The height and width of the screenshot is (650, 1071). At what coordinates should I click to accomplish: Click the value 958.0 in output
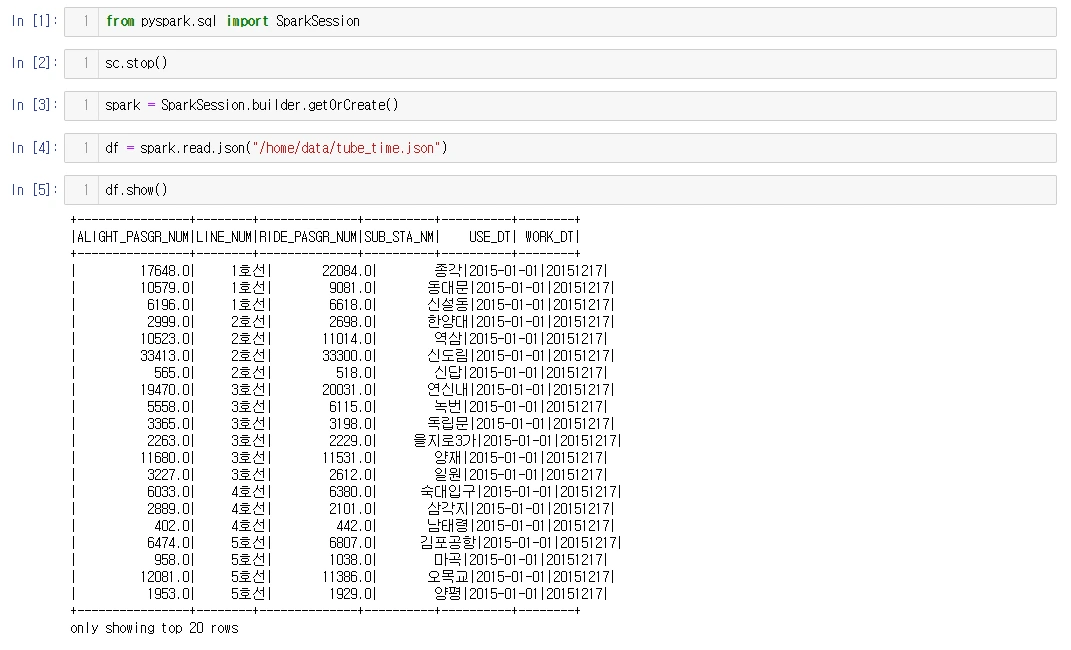pyautogui.click(x=171, y=560)
